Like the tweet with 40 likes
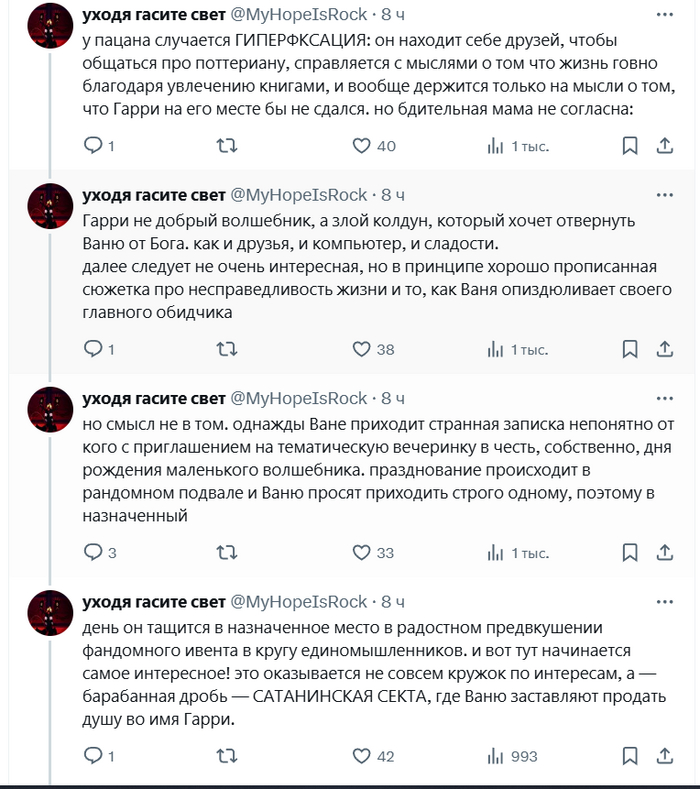 (362, 146)
